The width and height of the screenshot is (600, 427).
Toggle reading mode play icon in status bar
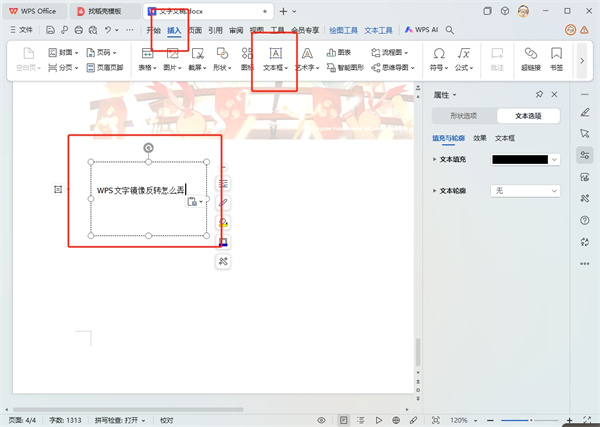coord(378,420)
